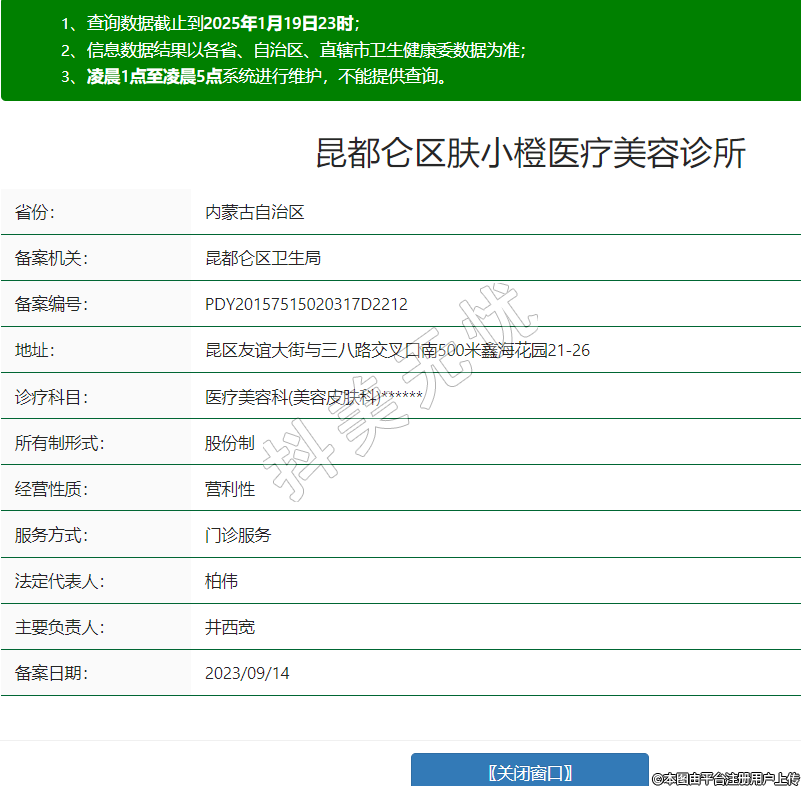Screen dimensions: 801x786
Task: Click the 备案编号 field label
Action: coord(52,304)
